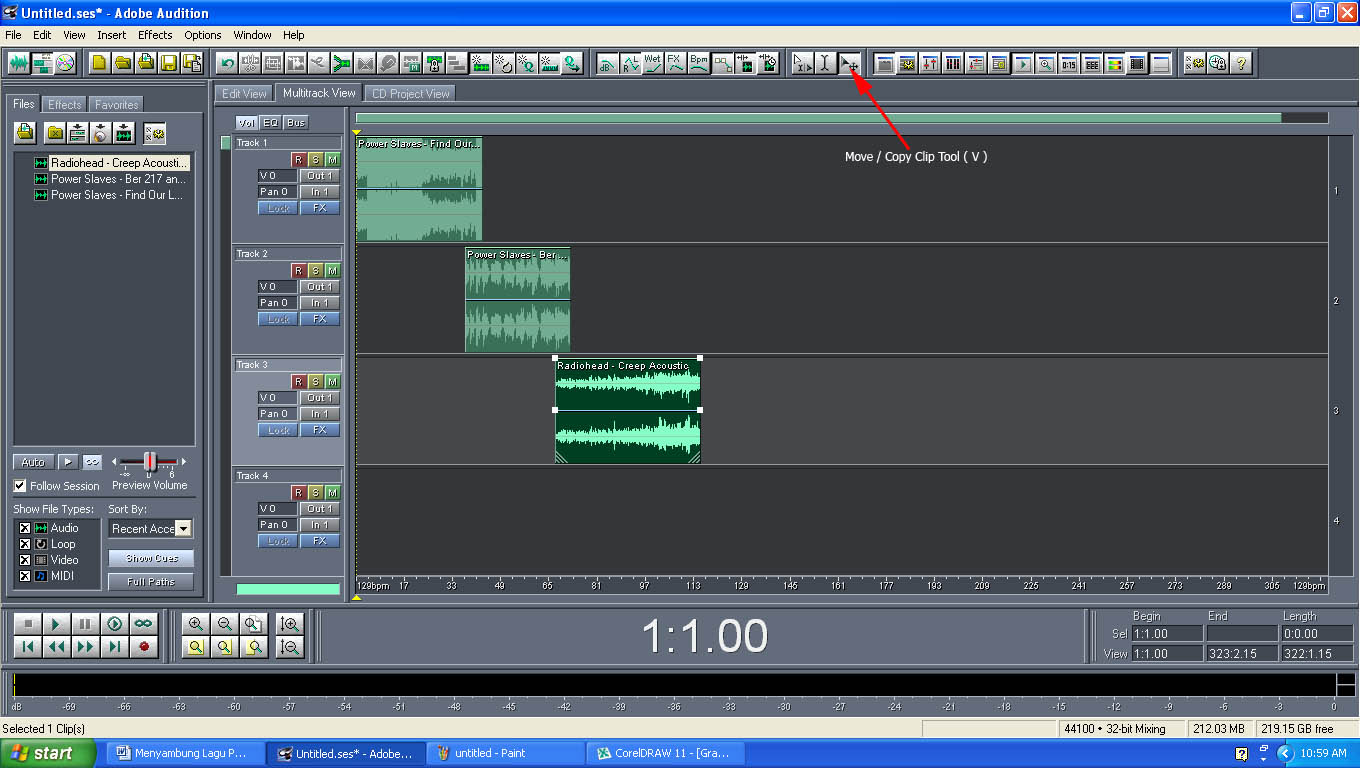Image resolution: width=1360 pixels, height=768 pixels.
Task: Click the waveform Edit View icon
Action: point(19,62)
